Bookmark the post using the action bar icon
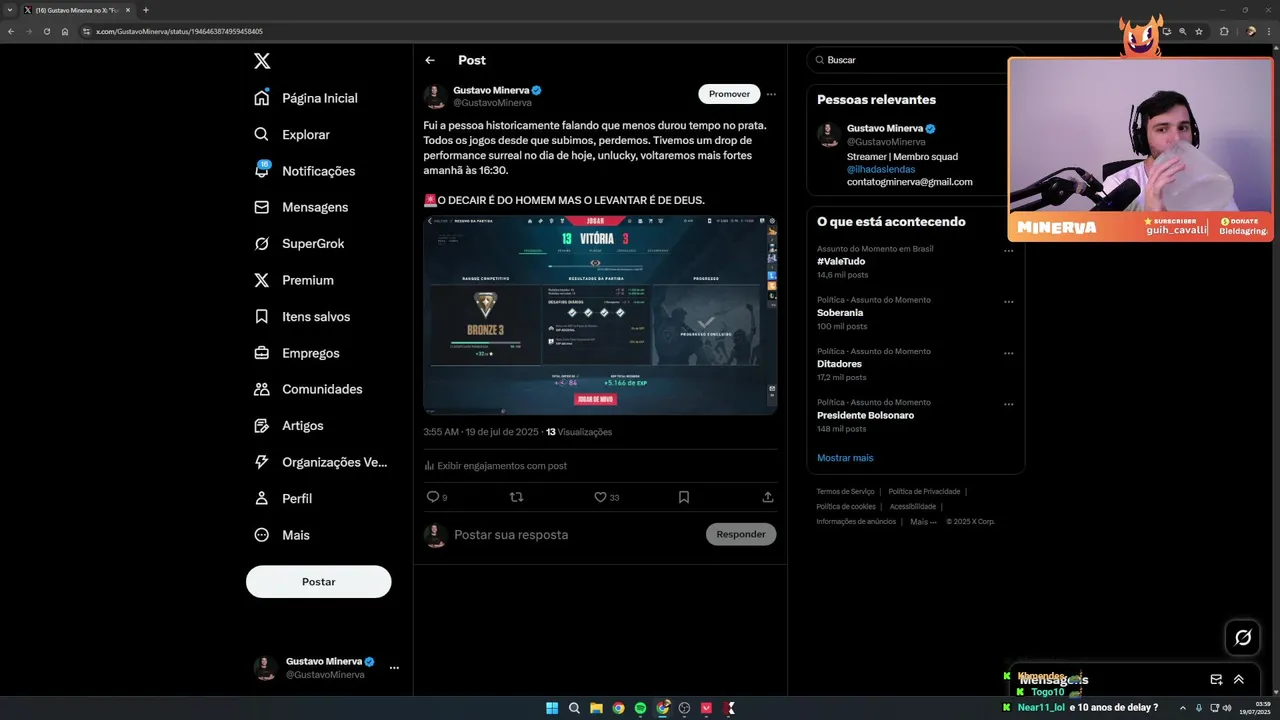Image resolution: width=1280 pixels, height=720 pixels. [684, 497]
